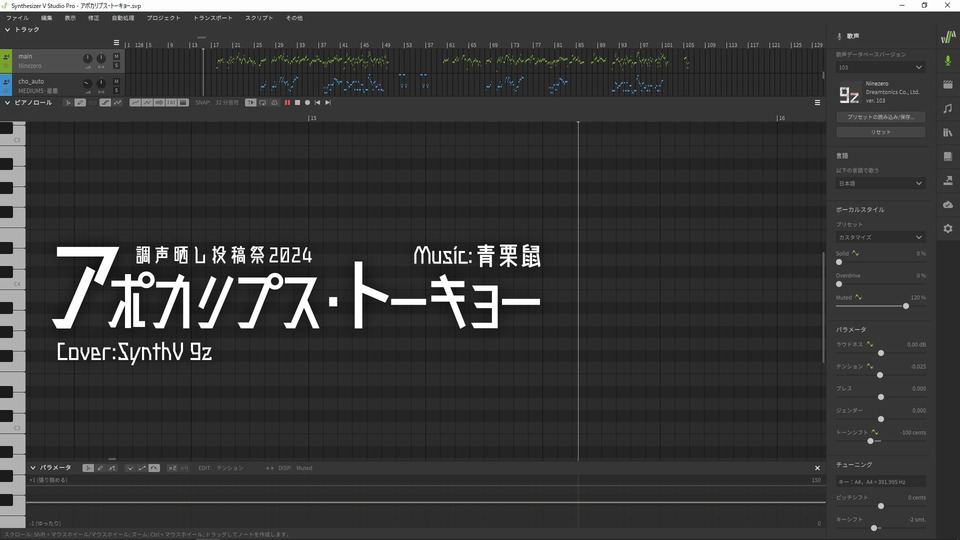960x540 pixels.
Task: Mute the cho_auto track
Action: 116,81
